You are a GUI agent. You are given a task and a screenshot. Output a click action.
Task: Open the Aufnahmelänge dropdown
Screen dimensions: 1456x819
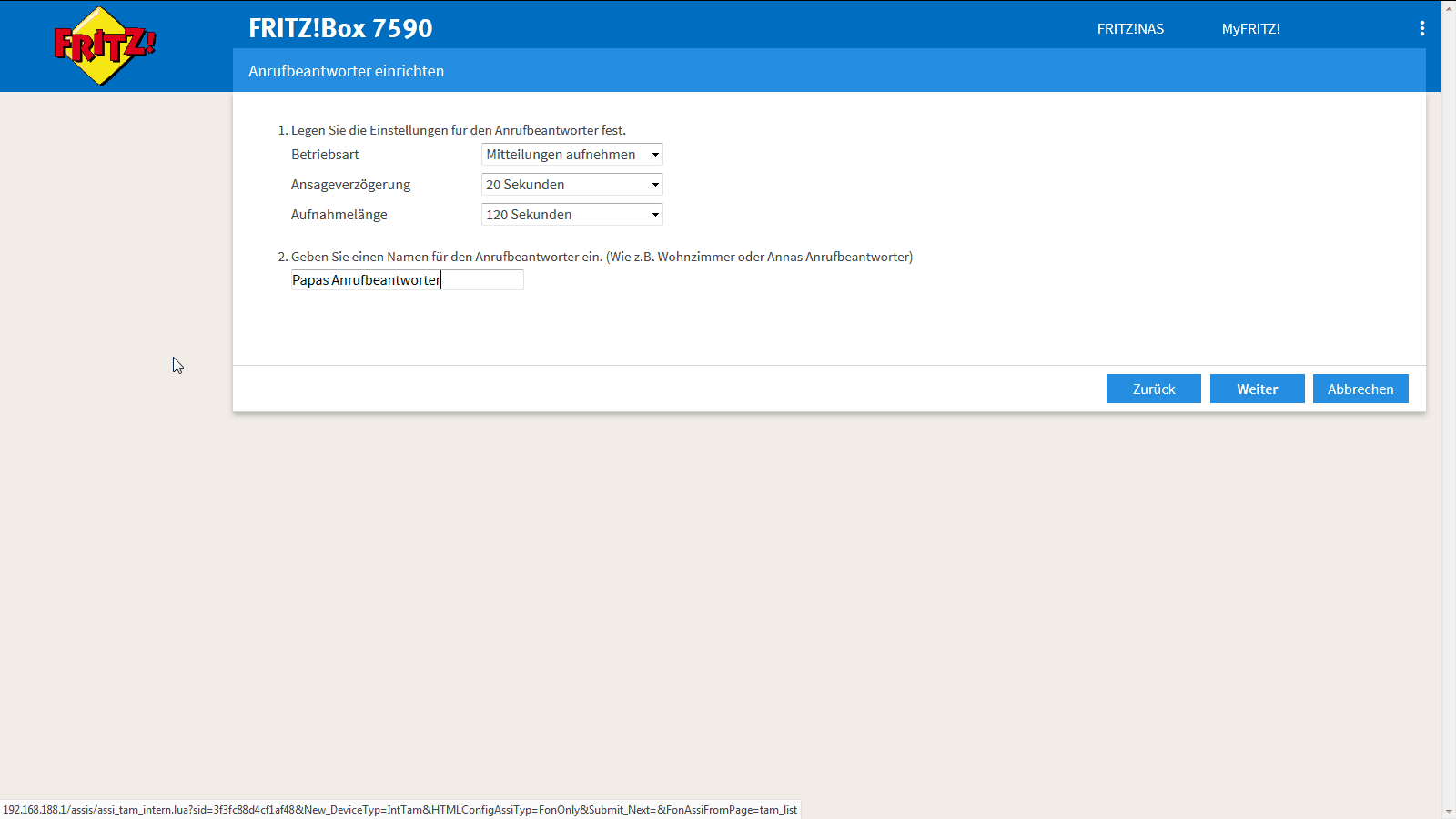point(571,215)
